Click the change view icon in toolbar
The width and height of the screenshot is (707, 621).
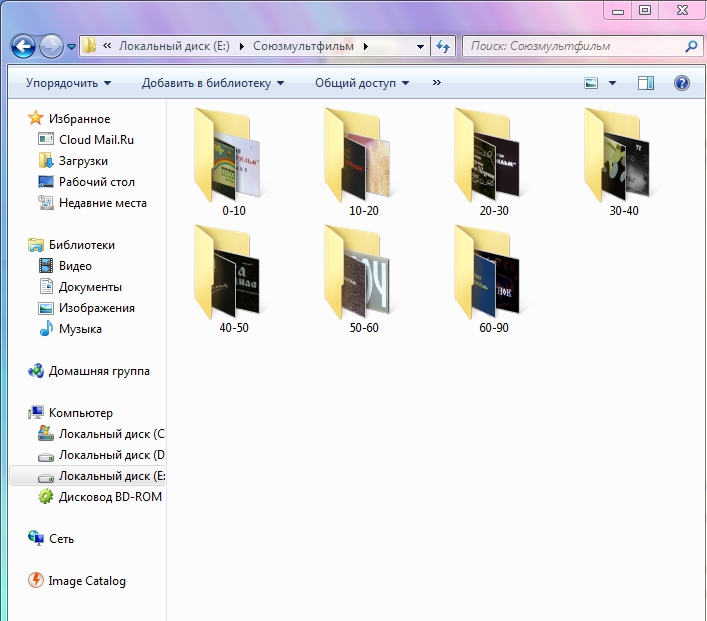592,83
